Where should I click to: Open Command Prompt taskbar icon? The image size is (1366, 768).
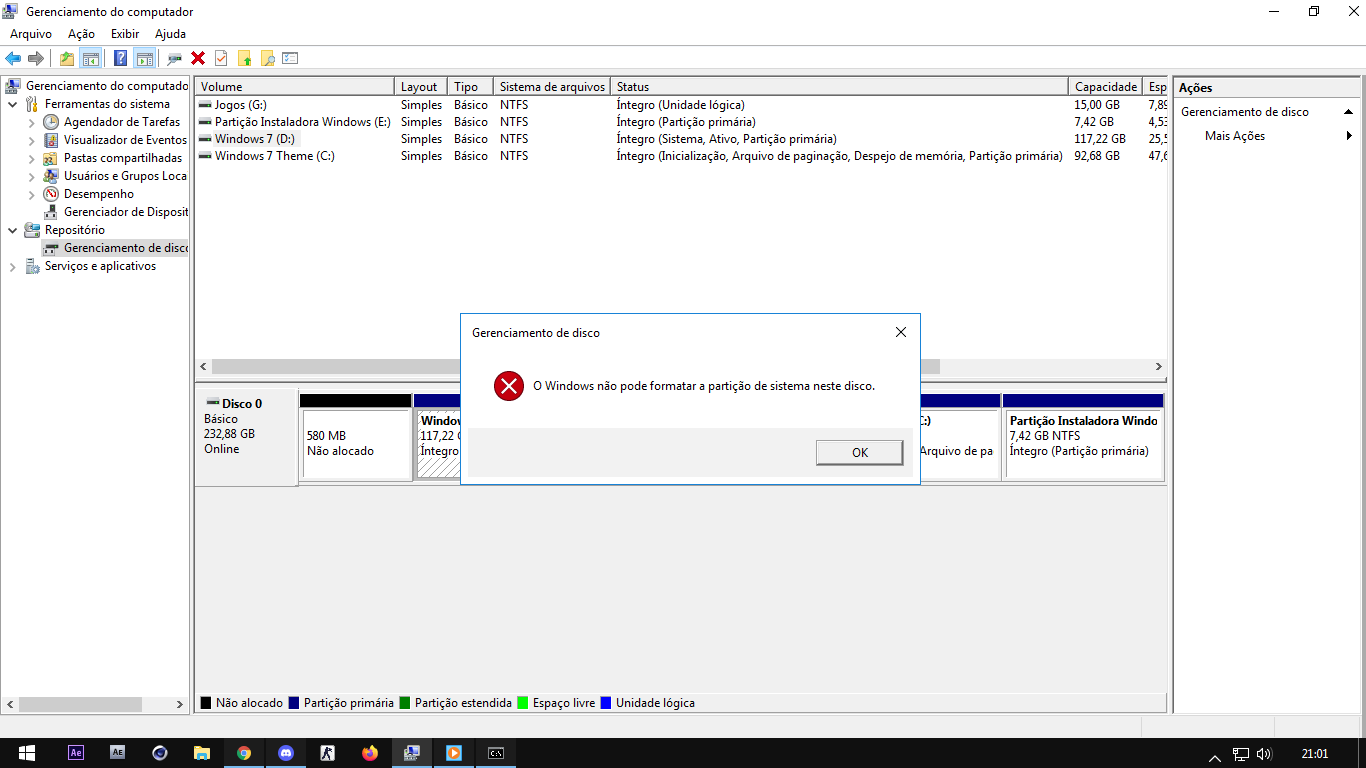[496, 753]
